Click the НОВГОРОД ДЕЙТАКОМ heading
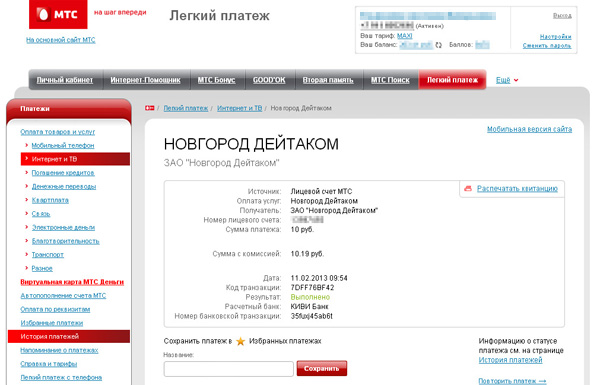 pyautogui.click(x=251, y=144)
